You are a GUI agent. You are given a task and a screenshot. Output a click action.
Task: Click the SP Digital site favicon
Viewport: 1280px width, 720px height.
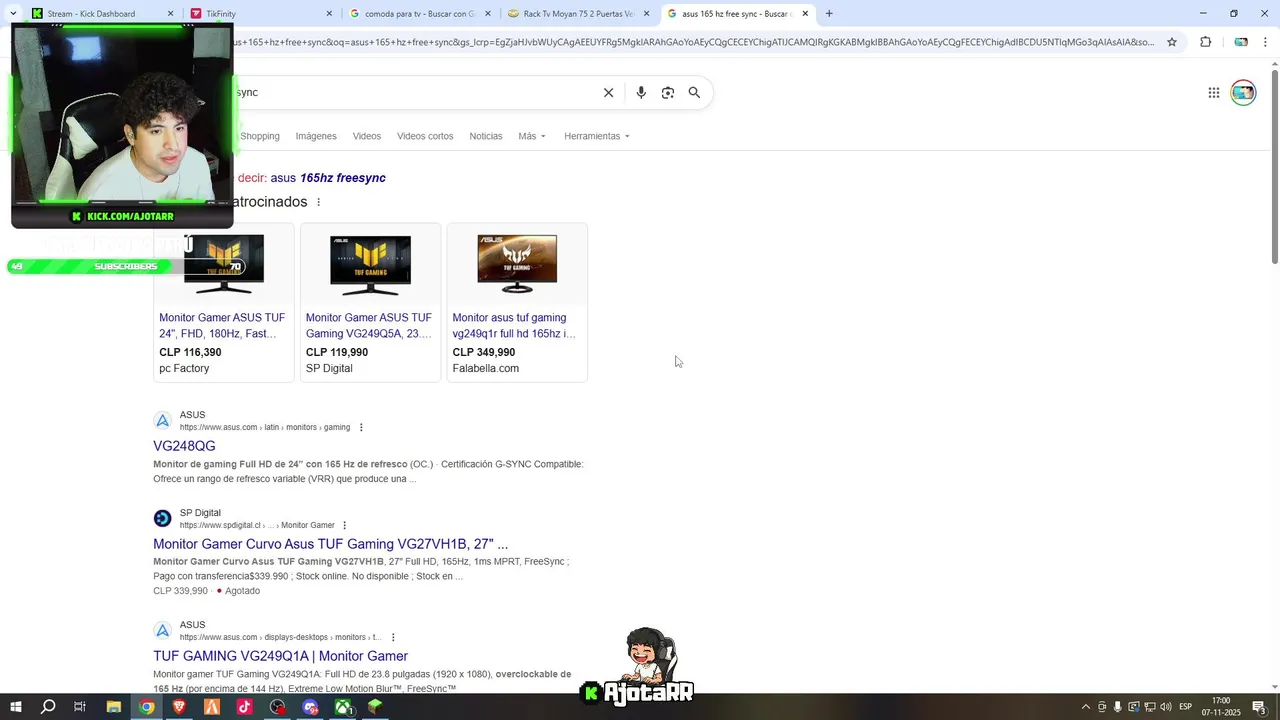click(162, 518)
